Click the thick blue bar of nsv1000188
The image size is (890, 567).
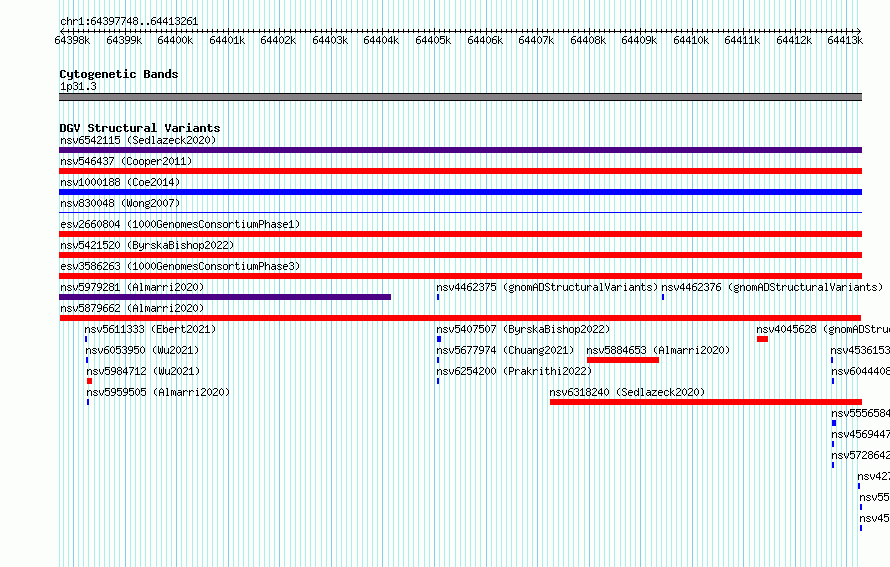click(x=460, y=192)
